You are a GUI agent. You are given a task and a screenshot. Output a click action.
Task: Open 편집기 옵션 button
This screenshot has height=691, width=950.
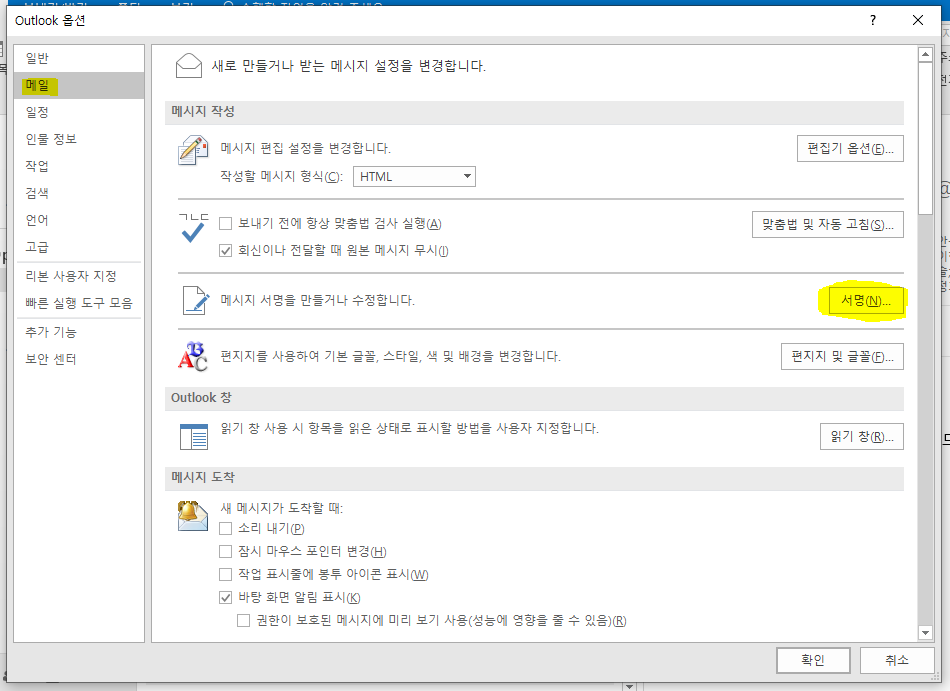[x=850, y=148]
